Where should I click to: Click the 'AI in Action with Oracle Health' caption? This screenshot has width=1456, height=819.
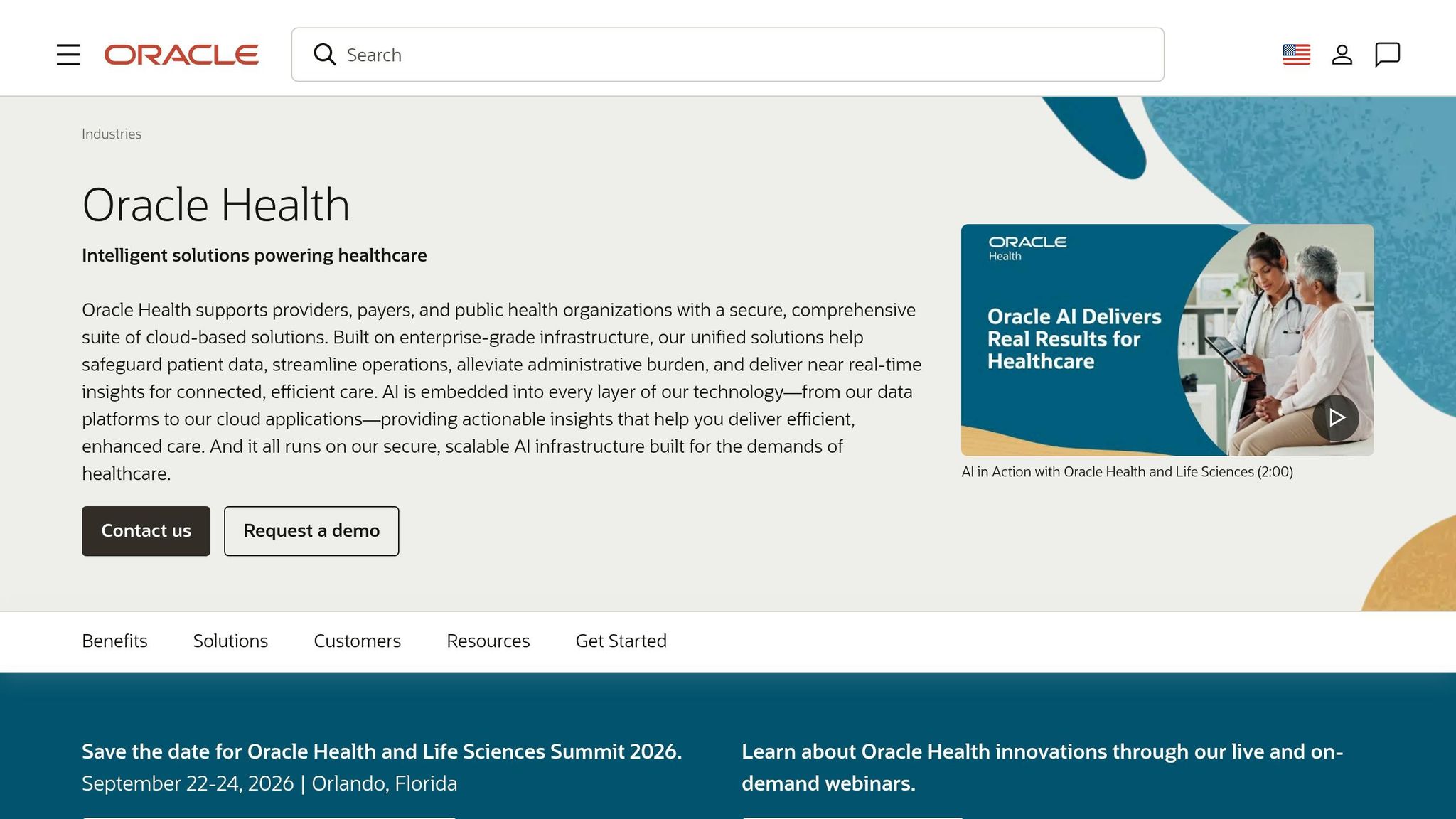coord(1127,472)
